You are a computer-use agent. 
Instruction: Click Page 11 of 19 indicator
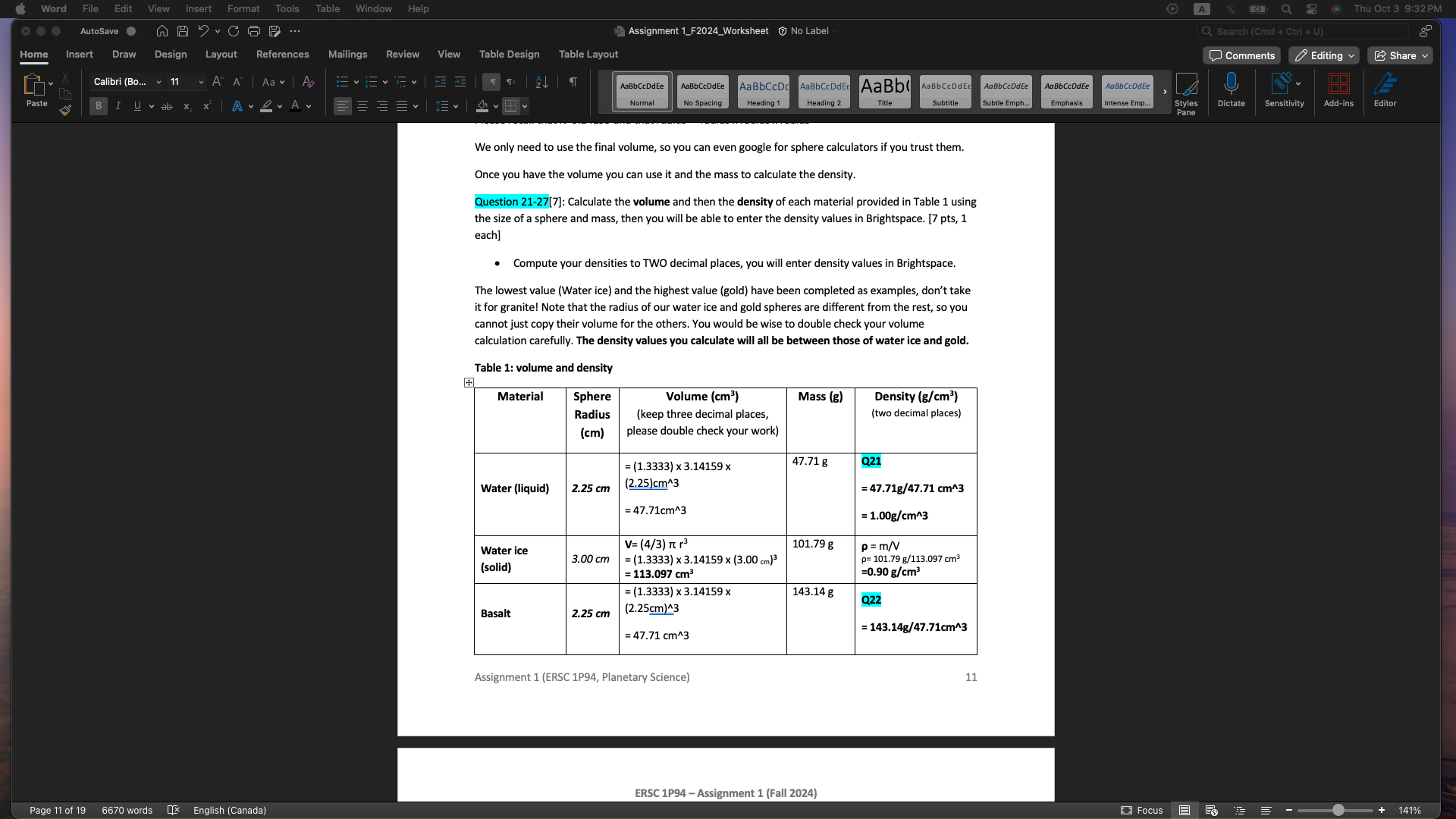coord(58,811)
